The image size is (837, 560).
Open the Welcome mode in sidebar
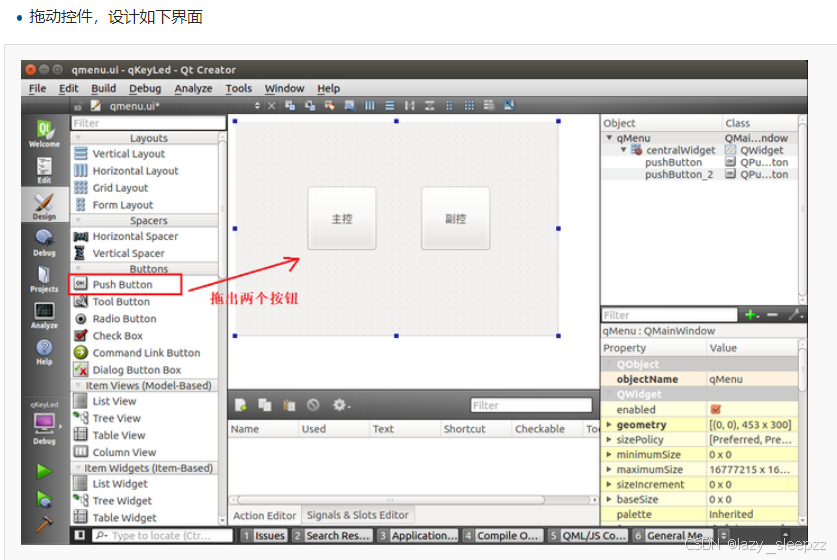(x=44, y=133)
